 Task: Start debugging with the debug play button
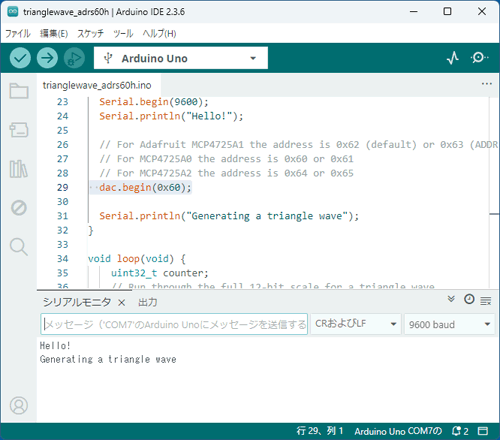click(74, 58)
